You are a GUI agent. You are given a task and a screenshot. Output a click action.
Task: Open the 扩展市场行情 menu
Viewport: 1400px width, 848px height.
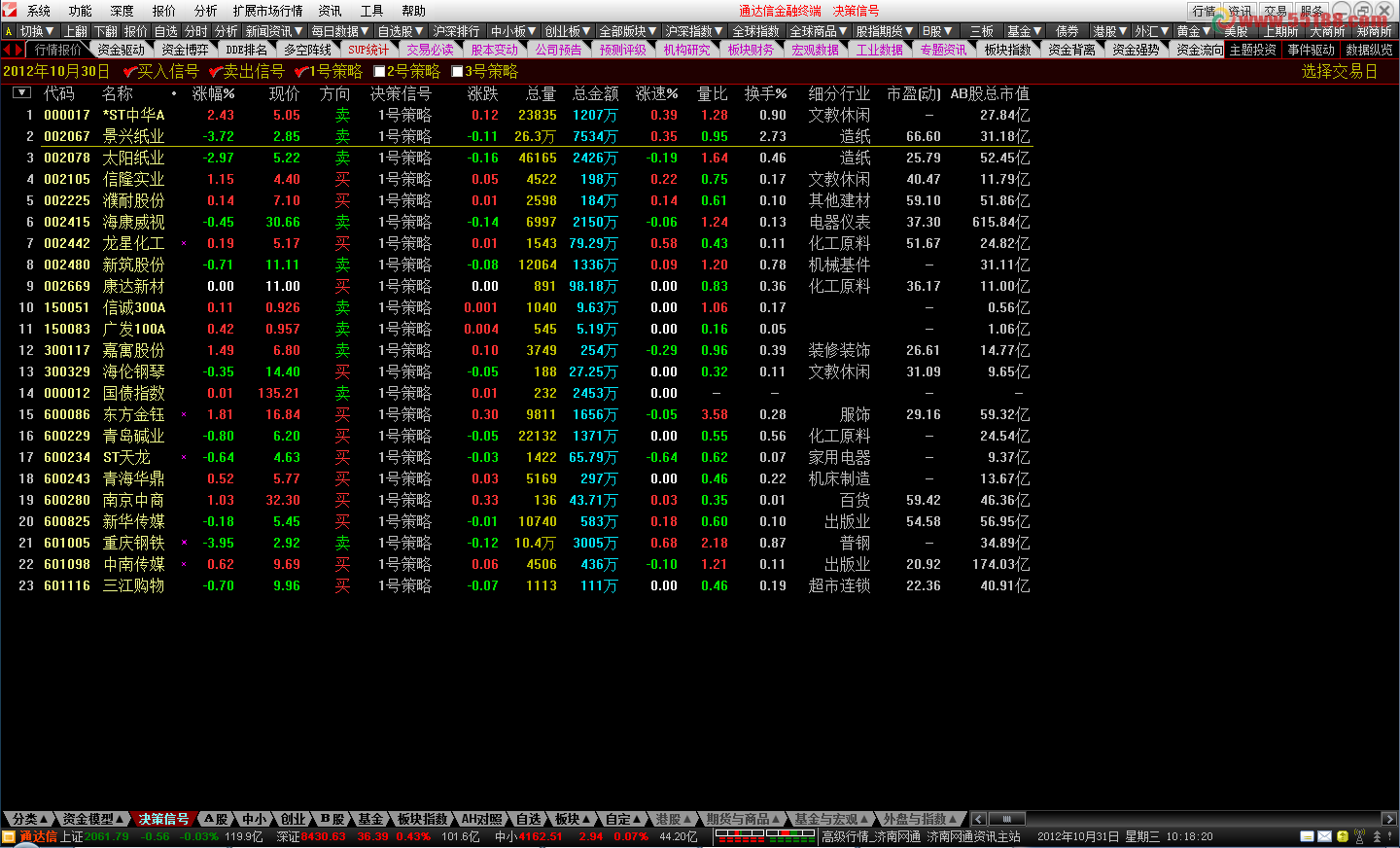[267, 11]
